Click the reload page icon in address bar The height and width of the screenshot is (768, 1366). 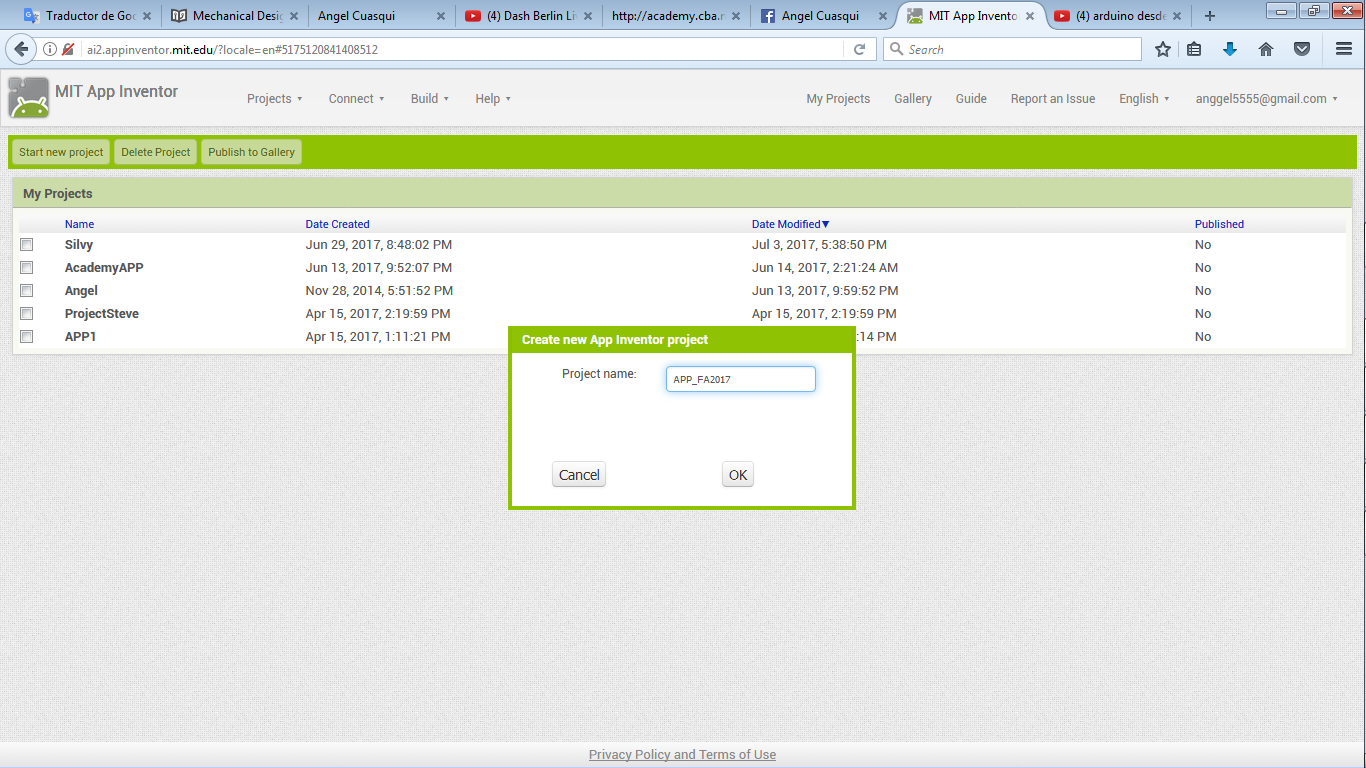[x=859, y=49]
